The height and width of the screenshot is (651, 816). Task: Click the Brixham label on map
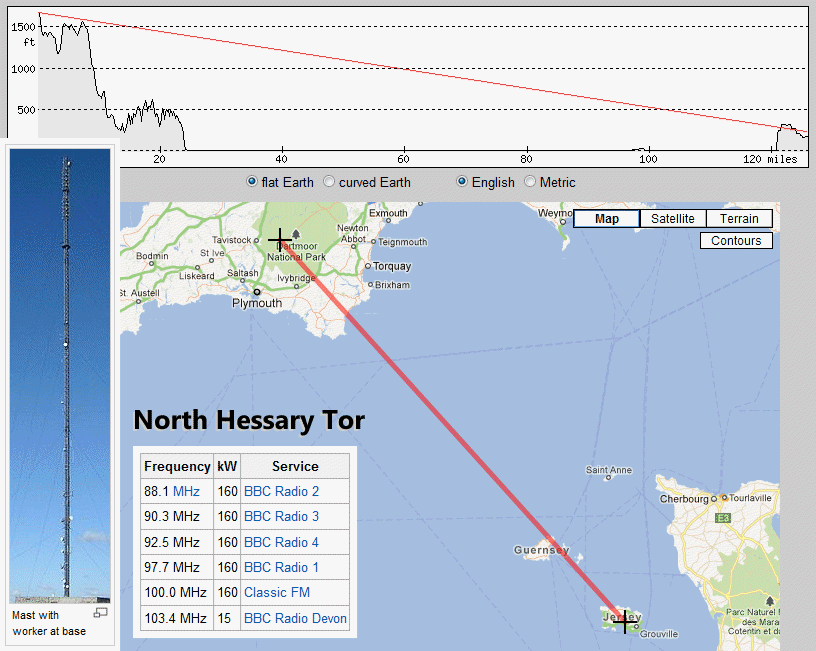click(392, 285)
